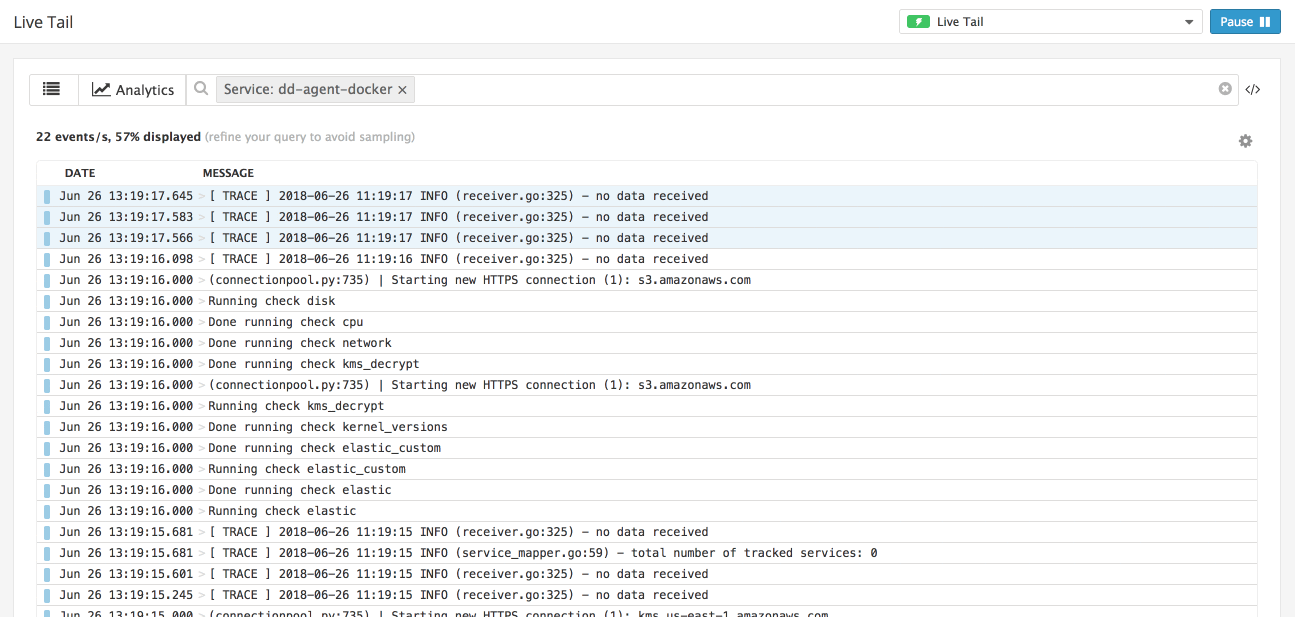The height and width of the screenshot is (617, 1295).
Task: Open log entry at 13:19:17.566
Action: [x=647, y=238]
